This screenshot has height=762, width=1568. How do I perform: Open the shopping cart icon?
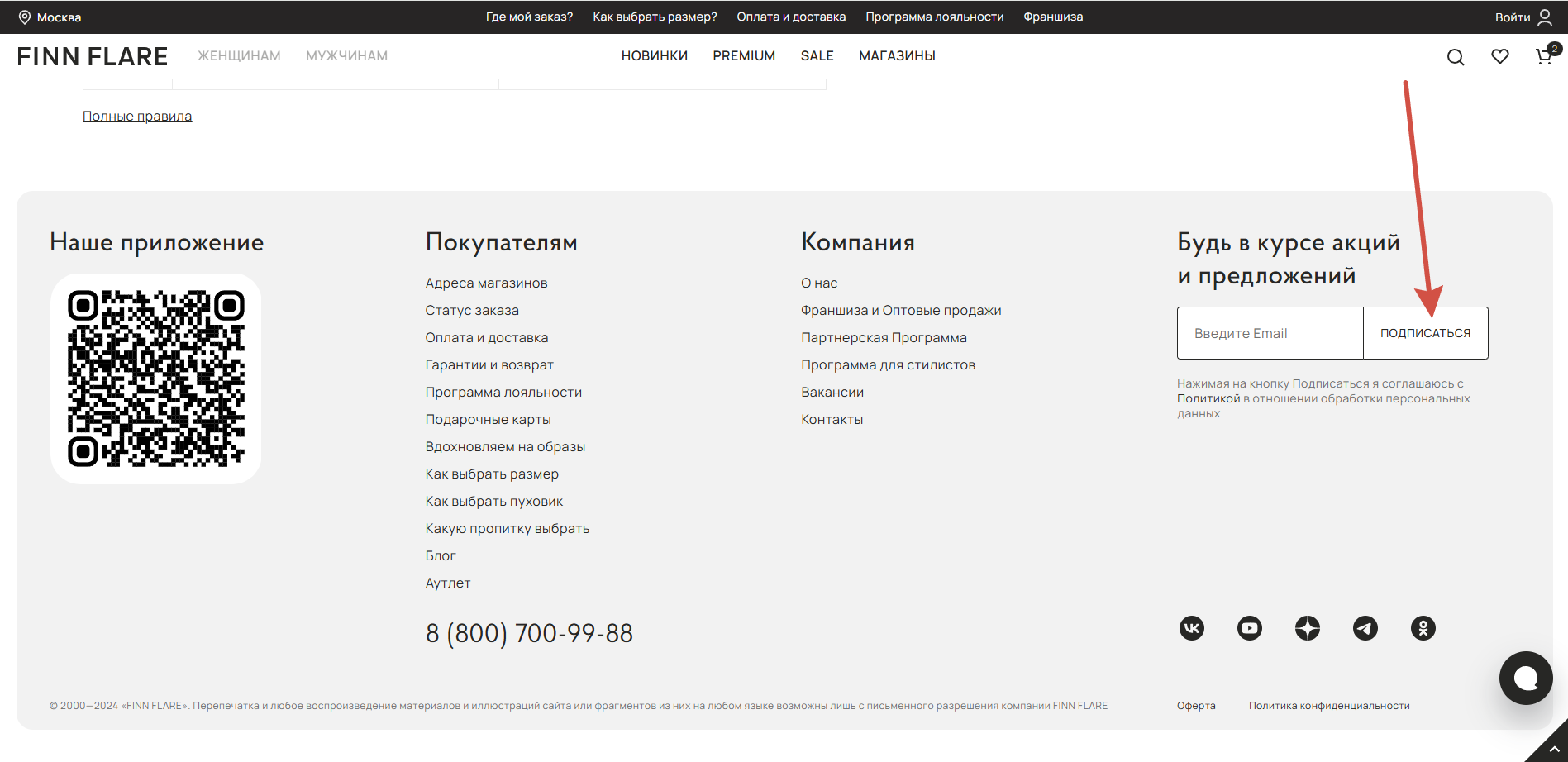[x=1544, y=56]
